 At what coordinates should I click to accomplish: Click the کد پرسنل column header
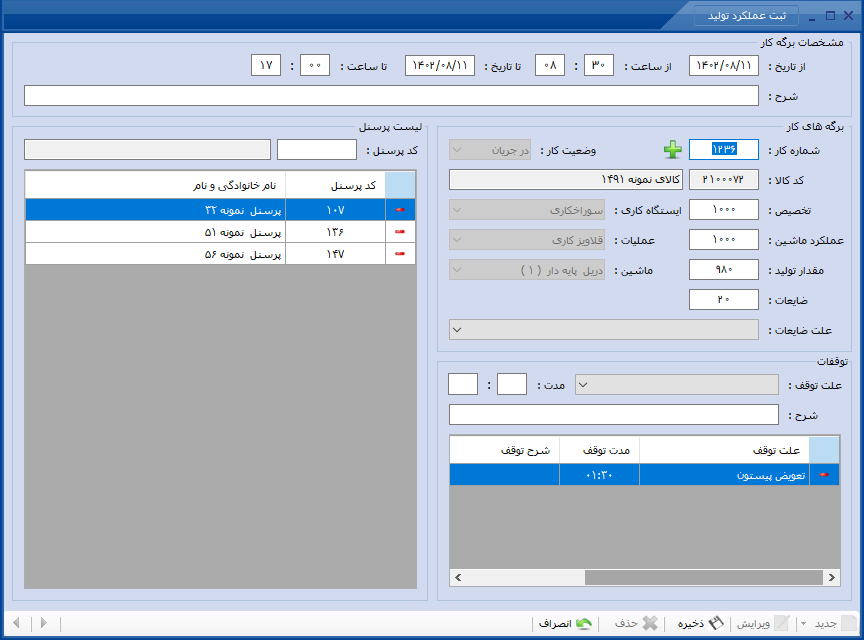click(x=336, y=185)
